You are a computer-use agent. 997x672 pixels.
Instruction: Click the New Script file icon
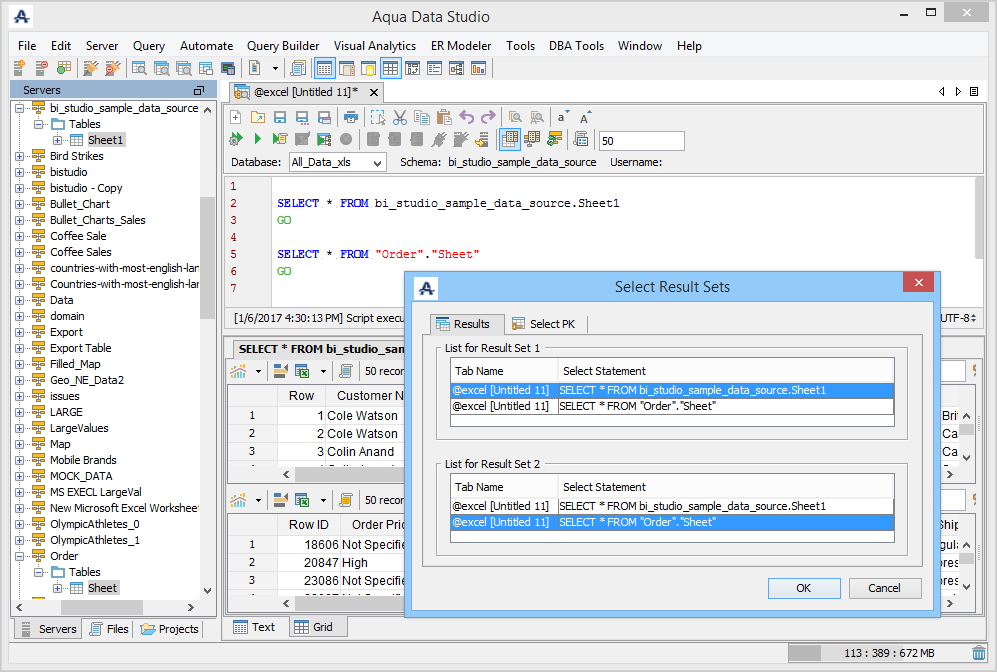tap(236, 117)
